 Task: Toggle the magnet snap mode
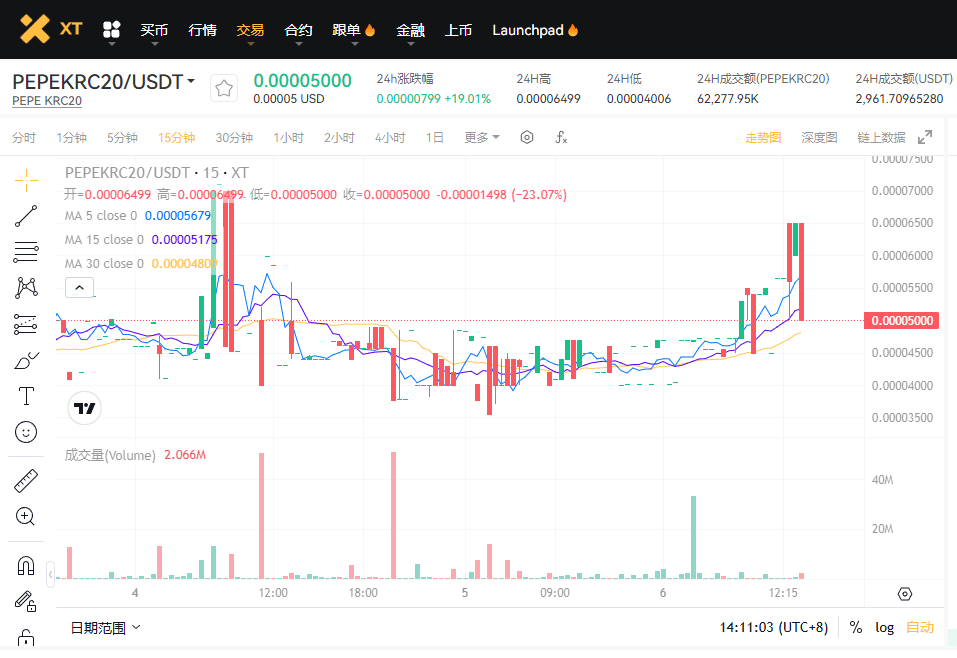(27, 566)
